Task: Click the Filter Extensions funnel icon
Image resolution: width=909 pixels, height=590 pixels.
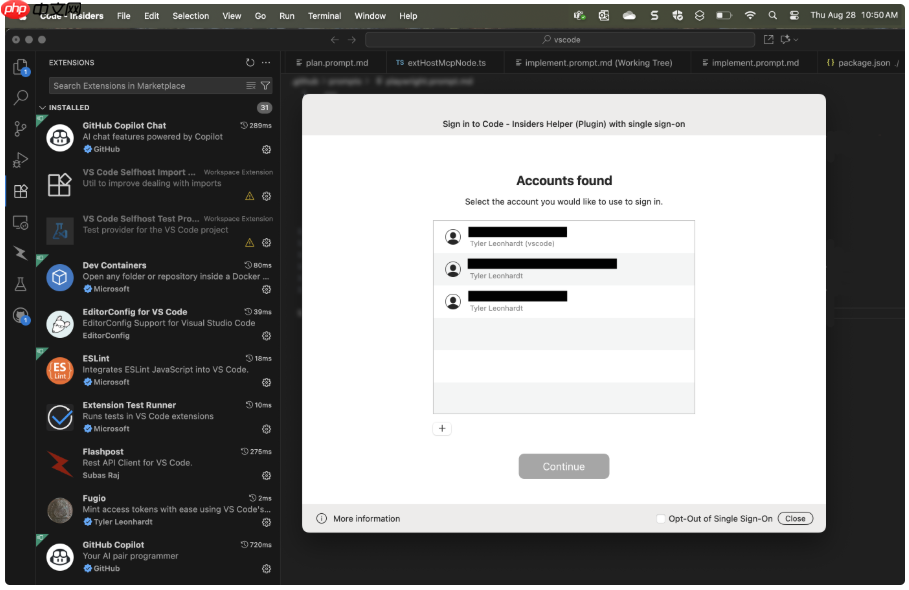Action: [x=266, y=86]
